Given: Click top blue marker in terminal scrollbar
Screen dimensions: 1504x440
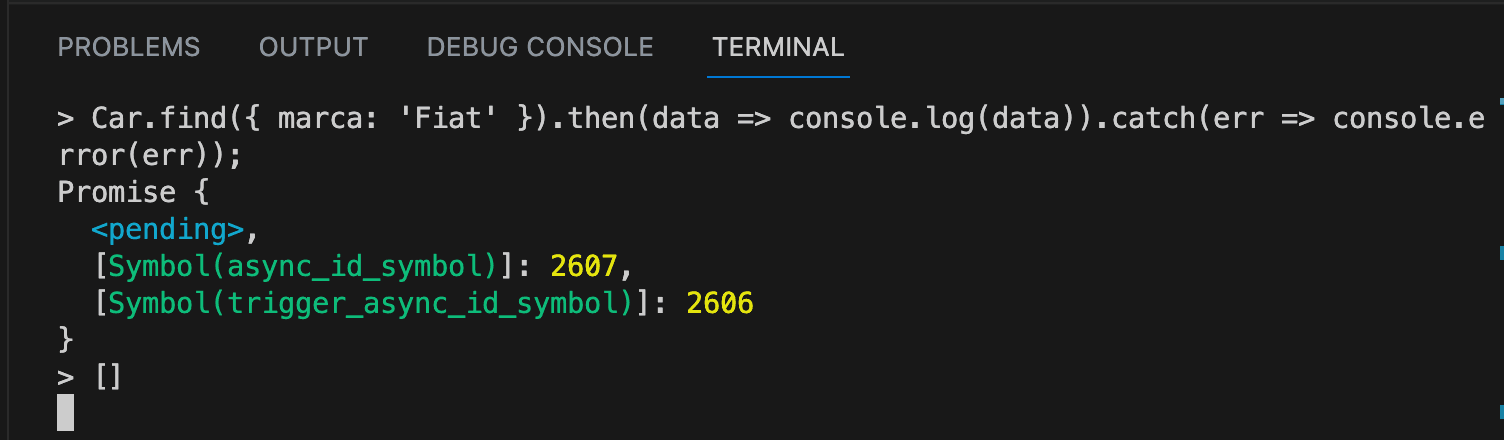Looking at the screenshot, I should (1501, 100).
